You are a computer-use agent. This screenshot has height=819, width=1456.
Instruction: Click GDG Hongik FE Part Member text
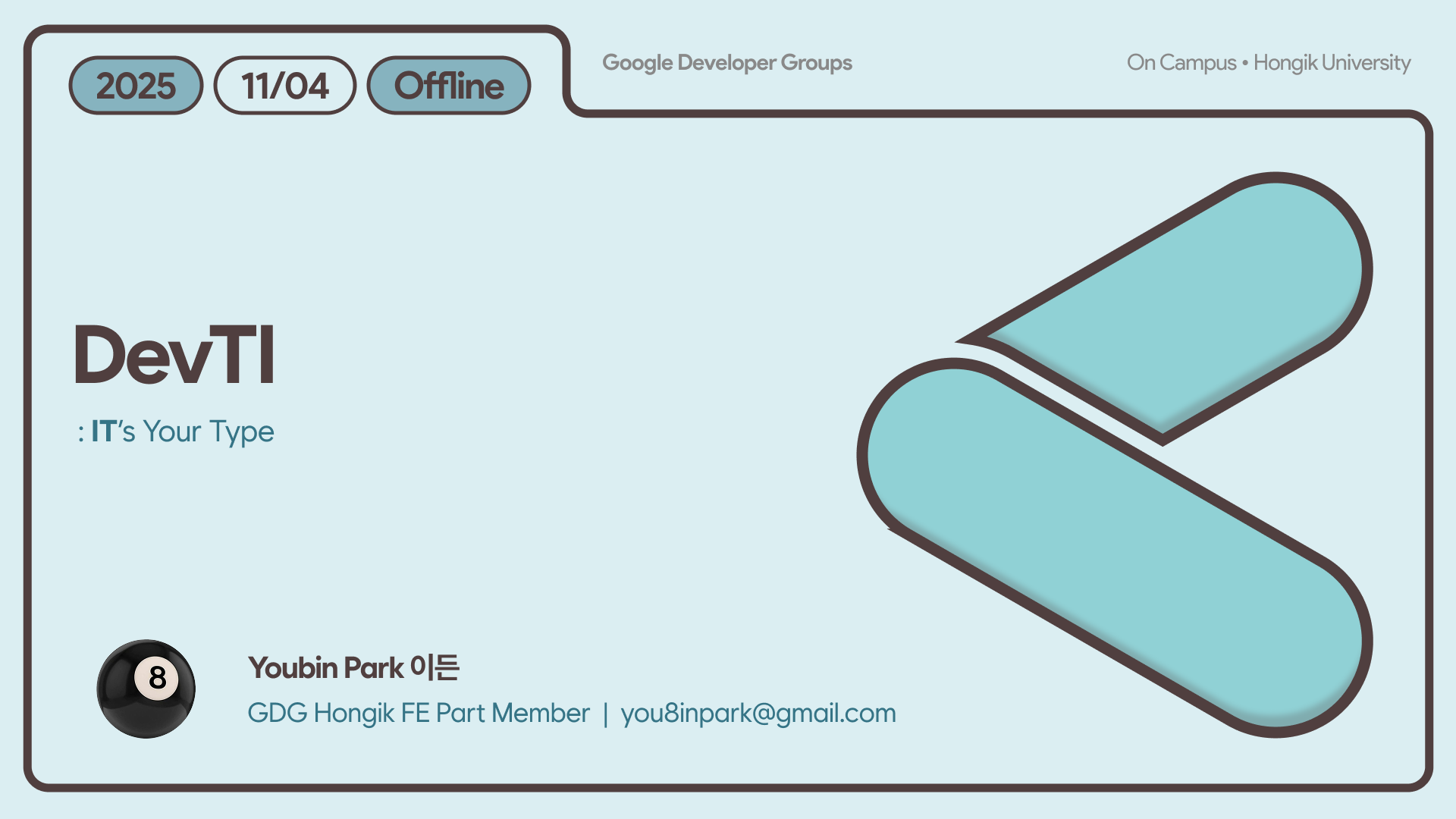point(418,714)
